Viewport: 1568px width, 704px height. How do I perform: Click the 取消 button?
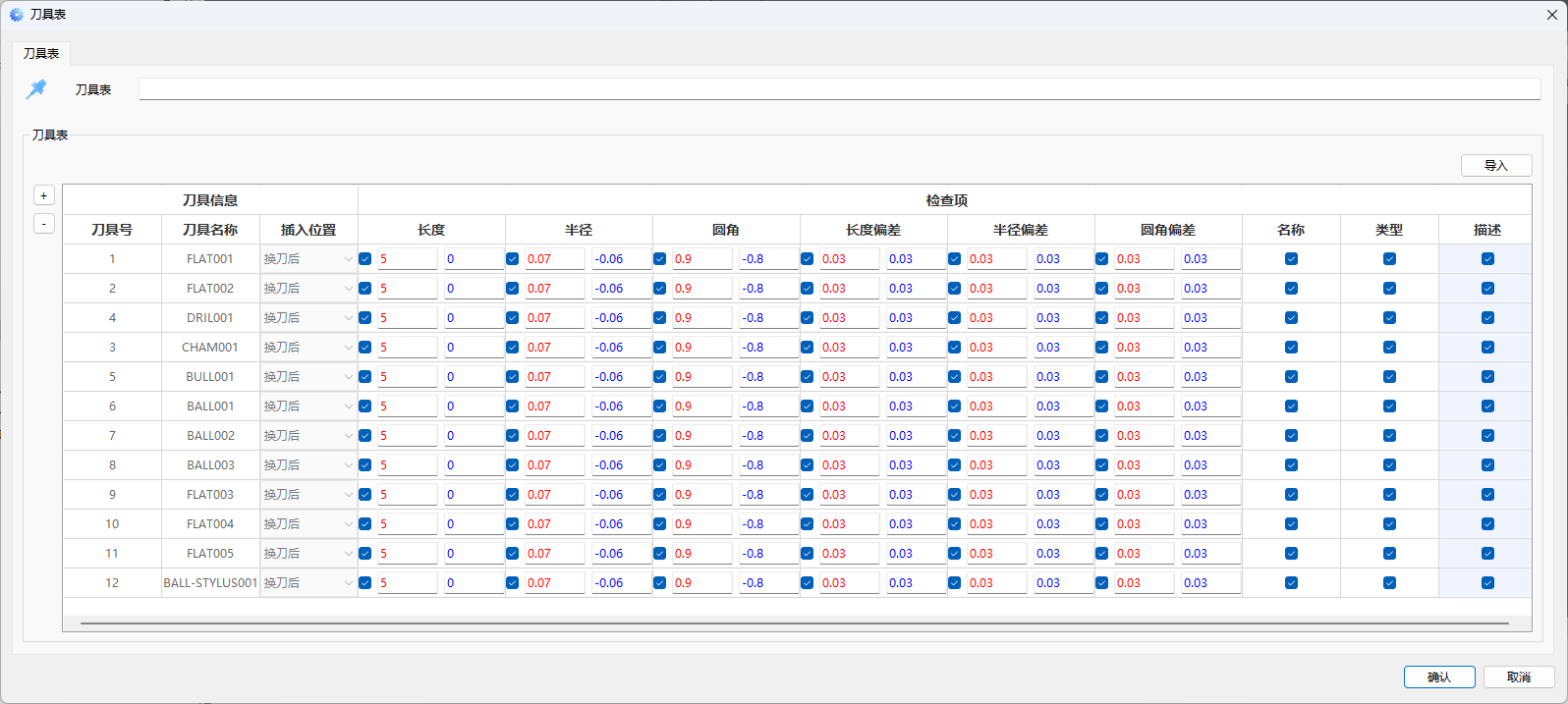click(x=1518, y=677)
